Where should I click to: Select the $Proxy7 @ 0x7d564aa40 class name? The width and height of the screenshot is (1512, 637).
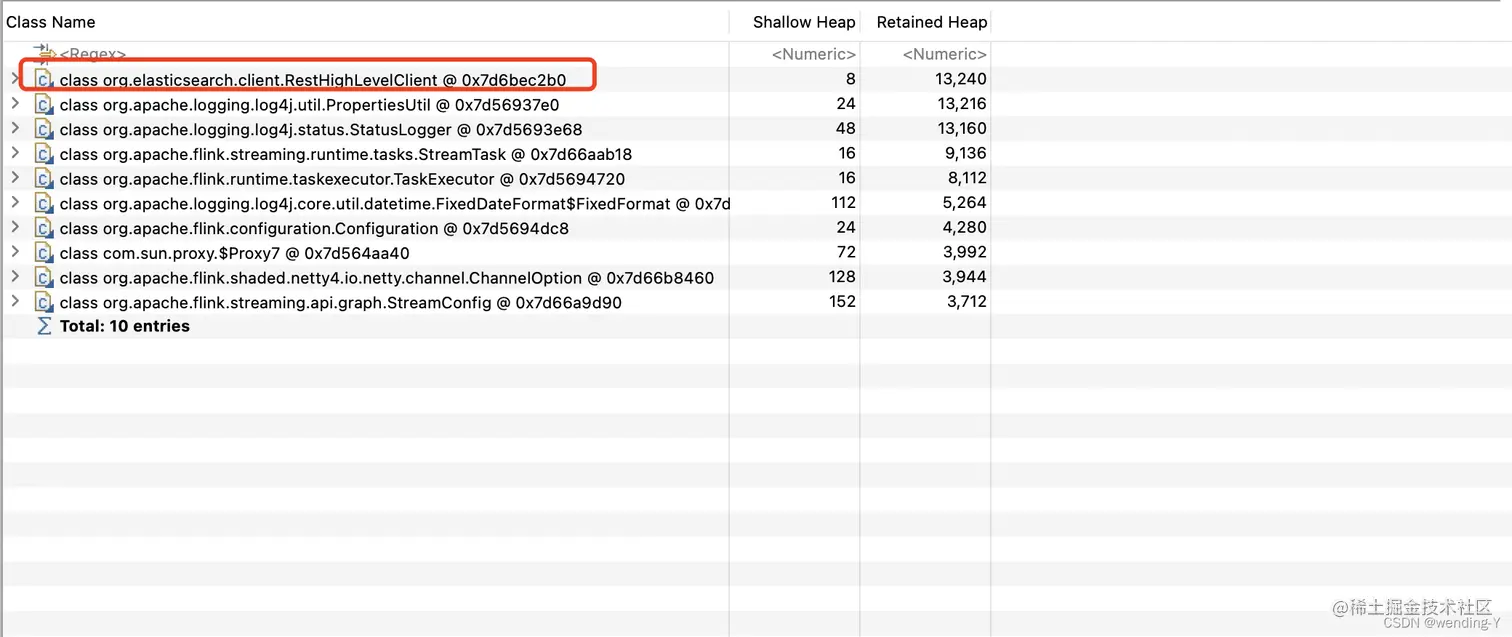(235, 253)
